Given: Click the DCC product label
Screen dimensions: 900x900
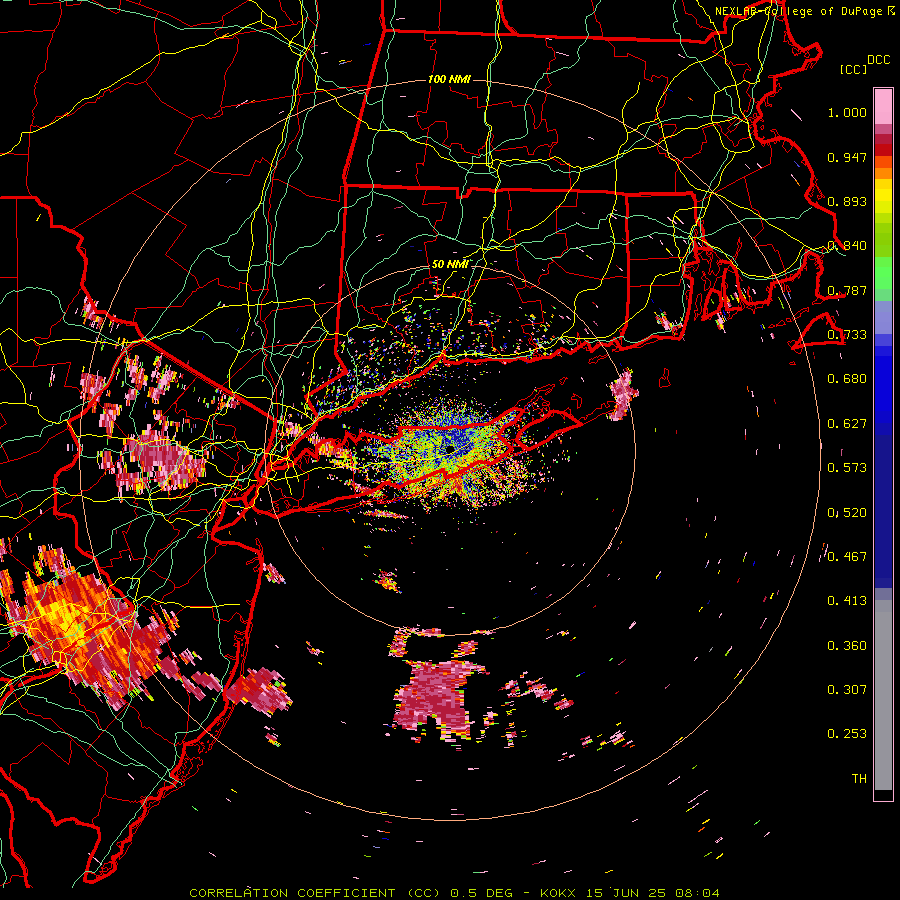Looking at the screenshot, I should pyautogui.click(x=878, y=59).
